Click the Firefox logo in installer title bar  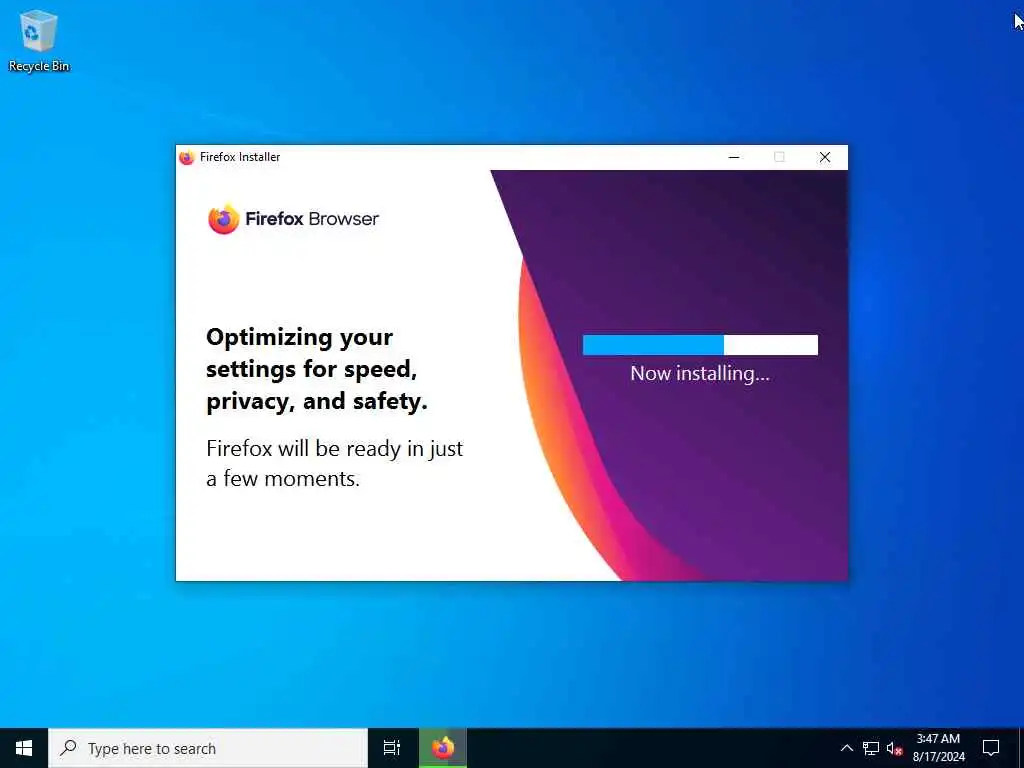tap(187, 157)
